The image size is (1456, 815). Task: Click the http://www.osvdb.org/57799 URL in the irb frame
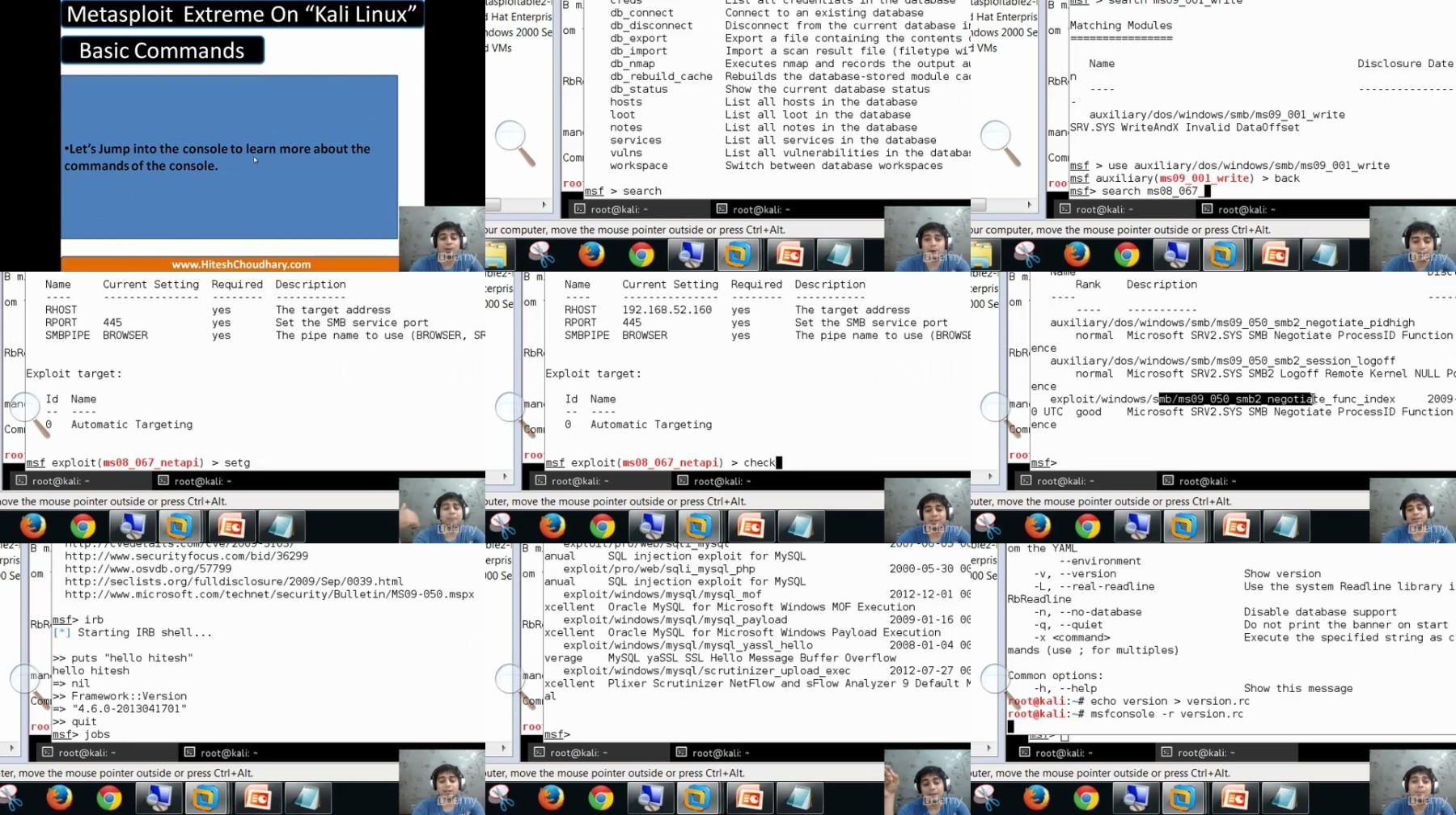[148, 568]
